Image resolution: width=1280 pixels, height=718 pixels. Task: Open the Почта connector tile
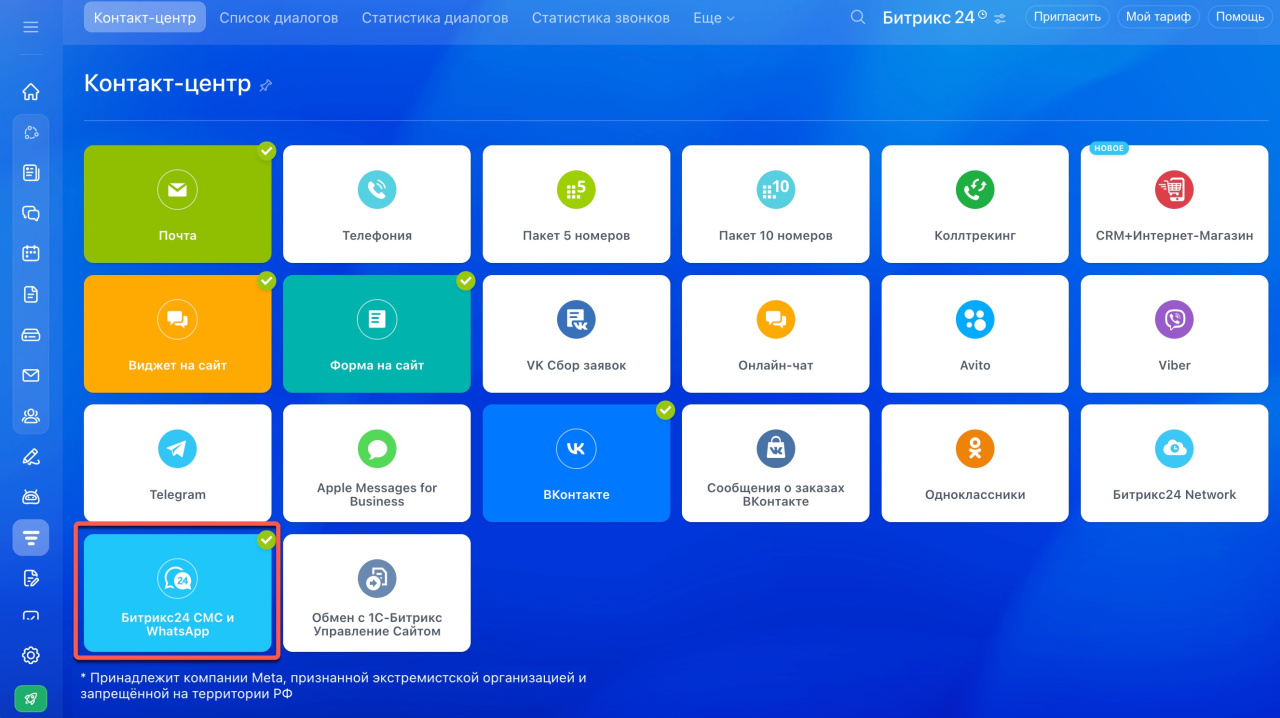177,204
